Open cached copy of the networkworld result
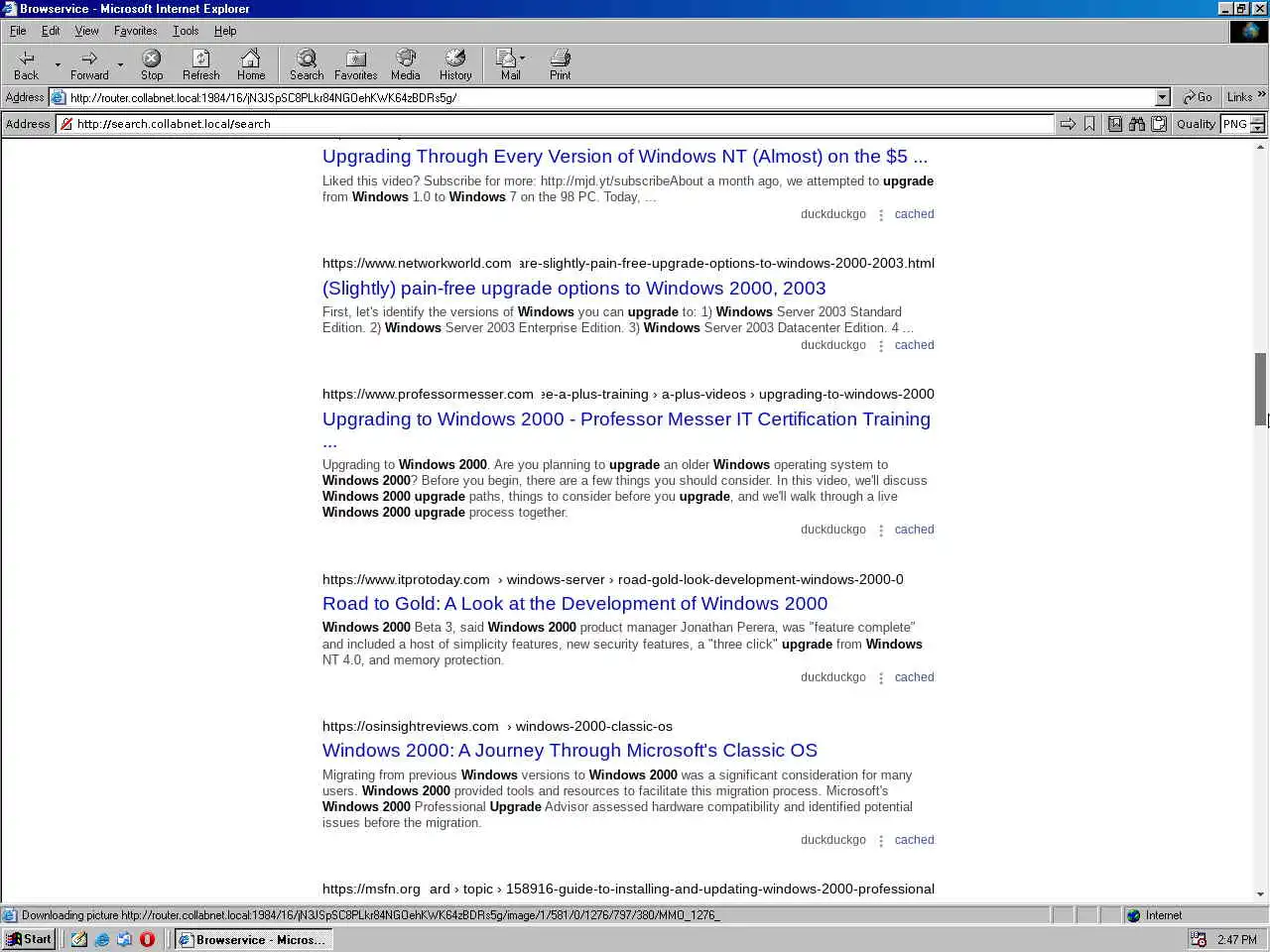The image size is (1270, 952). pos(914,345)
